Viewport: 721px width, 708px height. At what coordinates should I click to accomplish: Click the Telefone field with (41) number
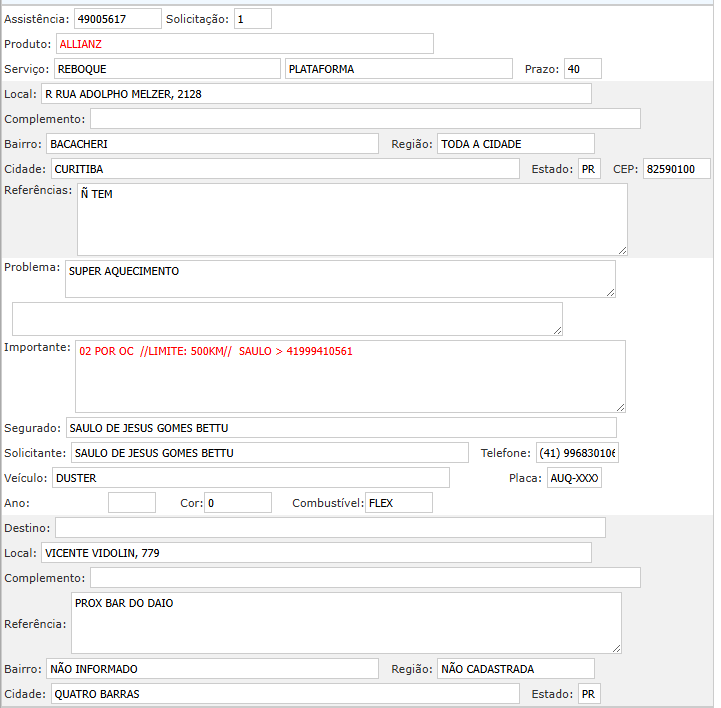coord(577,453)
